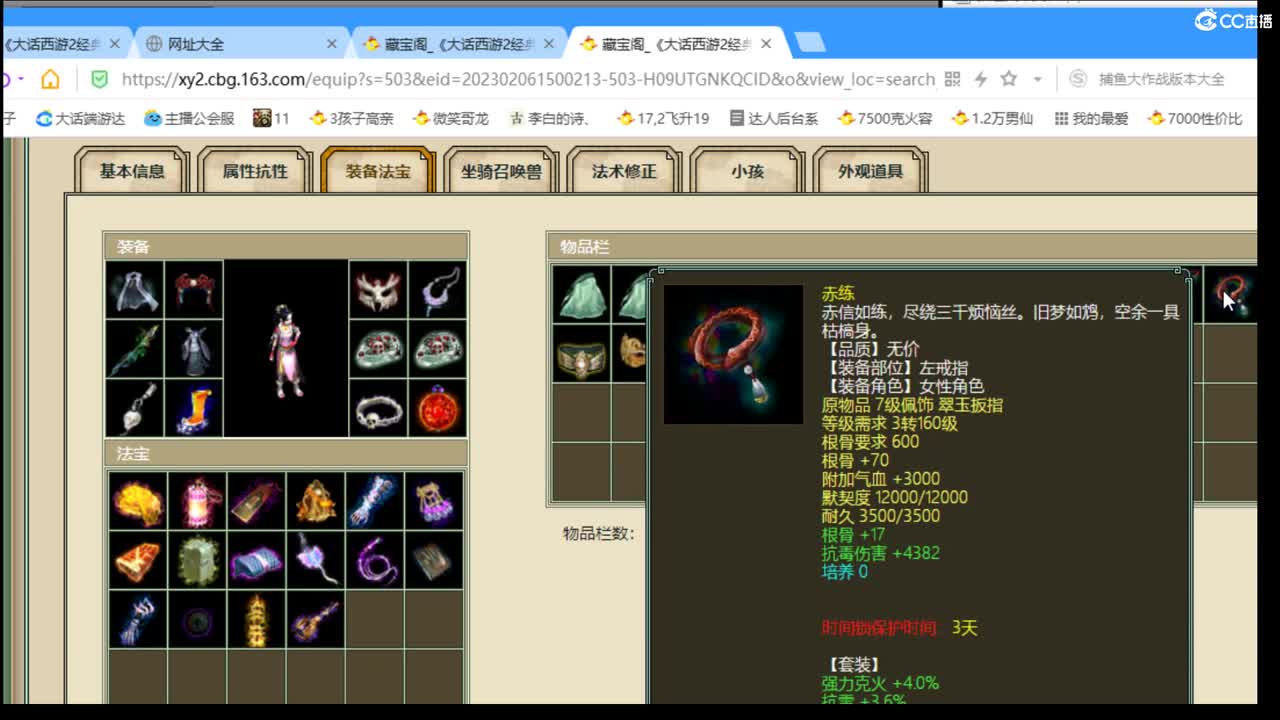Image resolution: width=1280 pixels, height=720 pixels.
Task: Click the white feather fan treasure
Action: pos(315,560)
